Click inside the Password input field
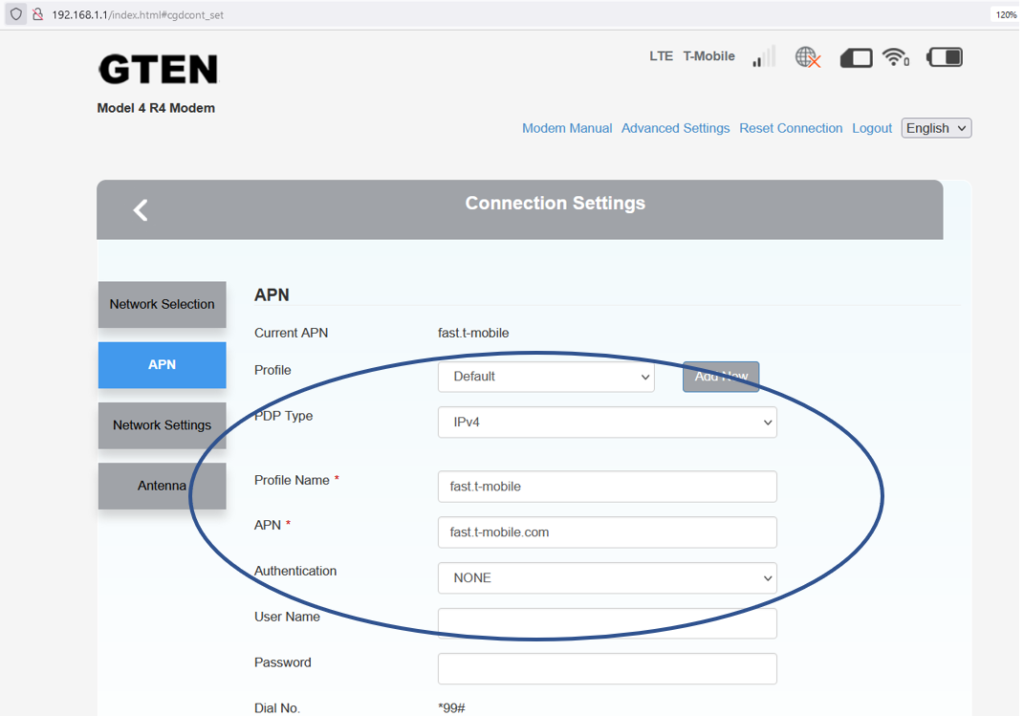Screen dimensions: 1024x716 [x=607, y=668]
